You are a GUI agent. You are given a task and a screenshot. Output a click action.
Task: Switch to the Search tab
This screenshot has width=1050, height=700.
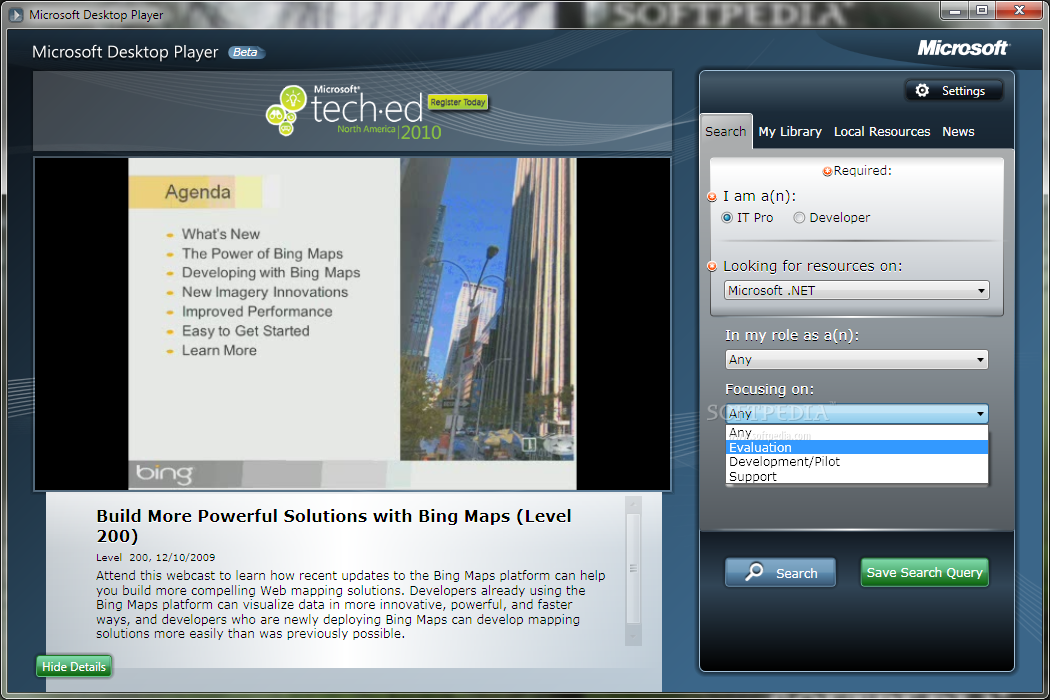click(726, 131)
